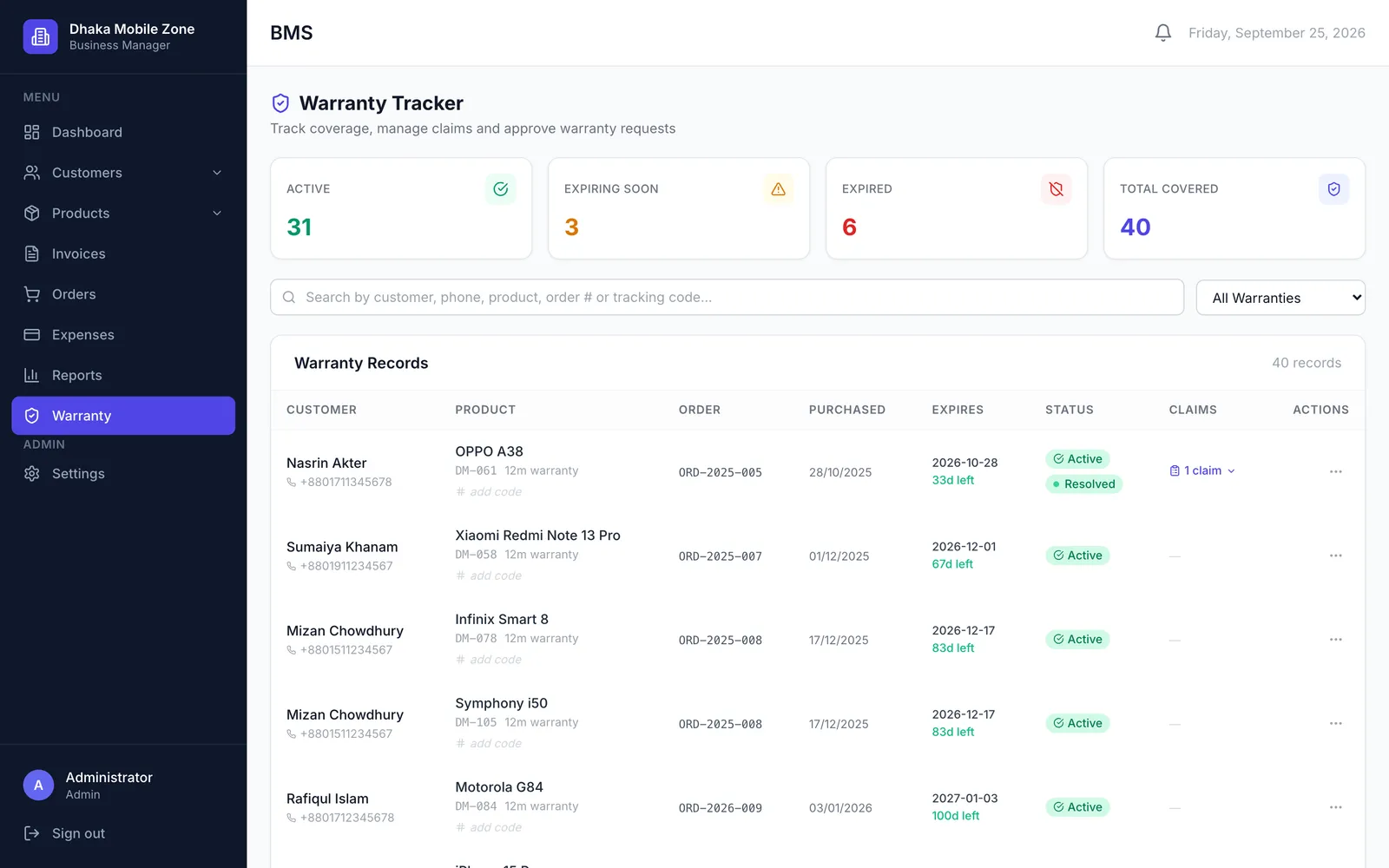This screenshot has width=1389, height=868.
Task: Add tracking code for Xiaomi Redmi Note 13 Pro
Action: click(x=489, y=576)
